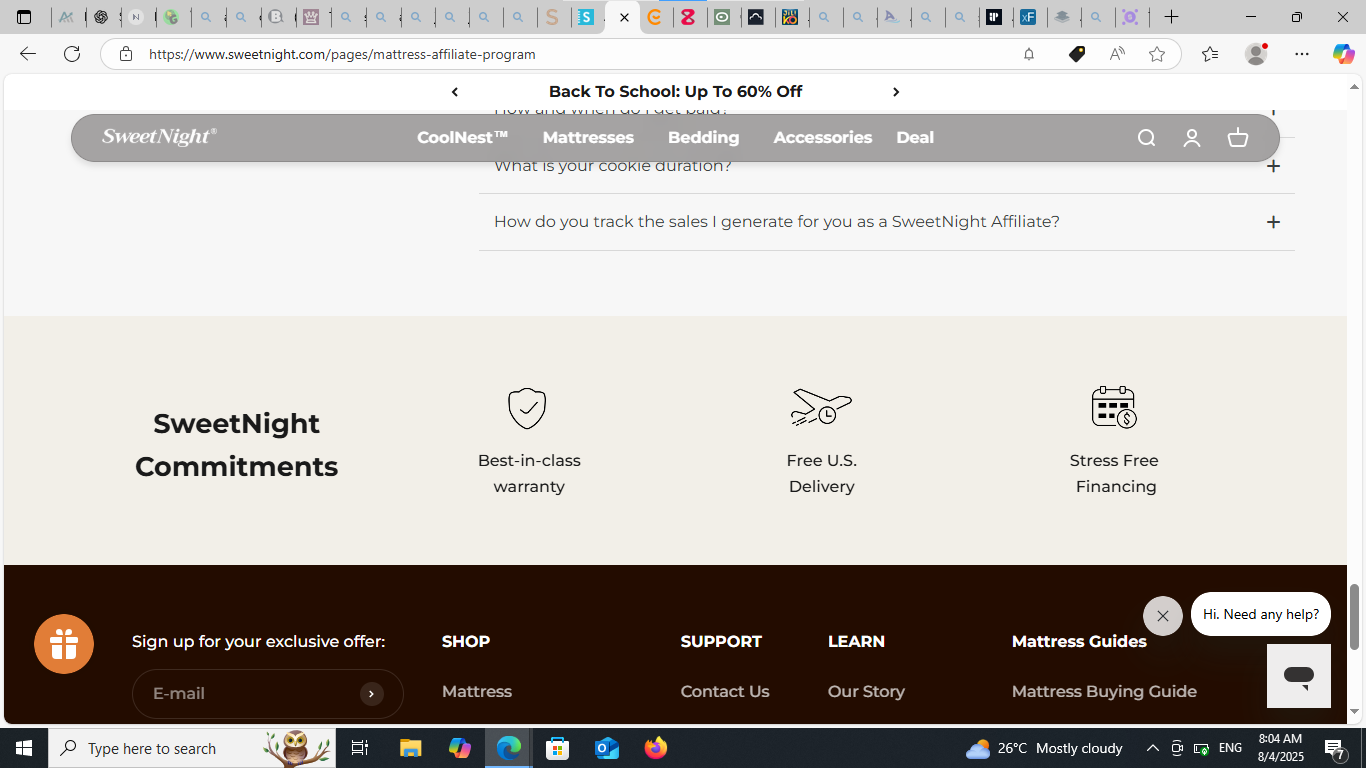This screenshot has height=768, width=1366.
Task: Open a new browser tab
Action: pos(1171,17)
